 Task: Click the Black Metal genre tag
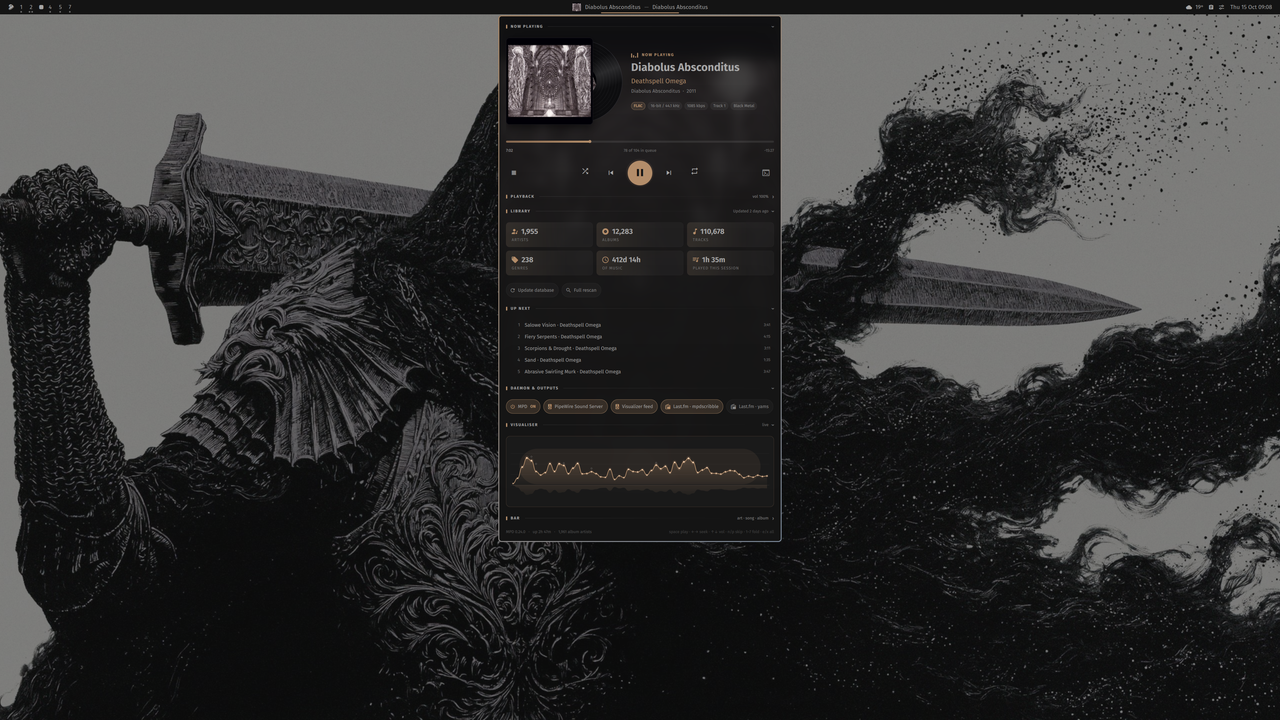coord(744,105)
